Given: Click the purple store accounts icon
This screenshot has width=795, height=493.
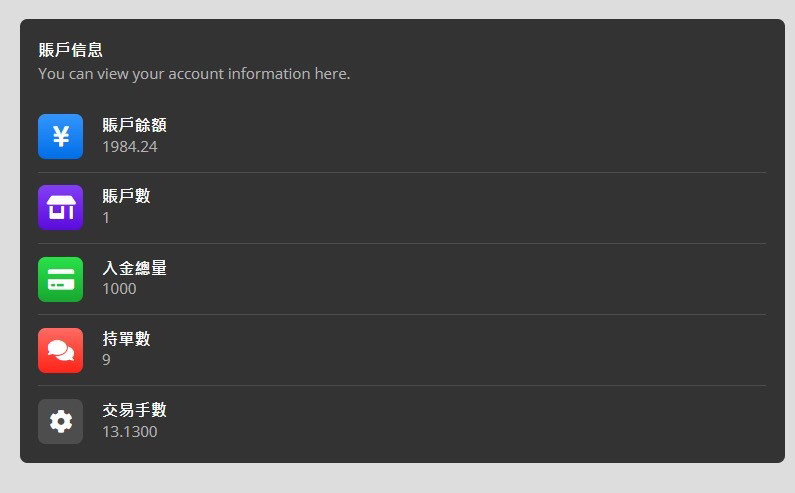Looking at the screenshot, I should [60, 208].
